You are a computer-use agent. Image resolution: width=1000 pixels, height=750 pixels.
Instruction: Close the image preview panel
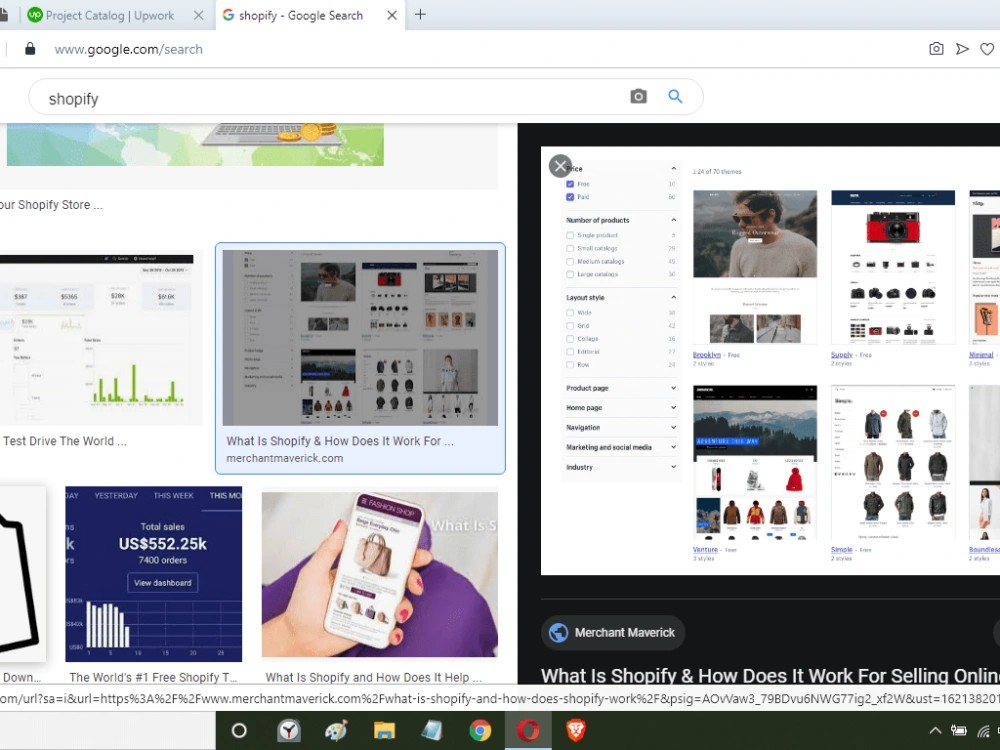coord(560,166)
